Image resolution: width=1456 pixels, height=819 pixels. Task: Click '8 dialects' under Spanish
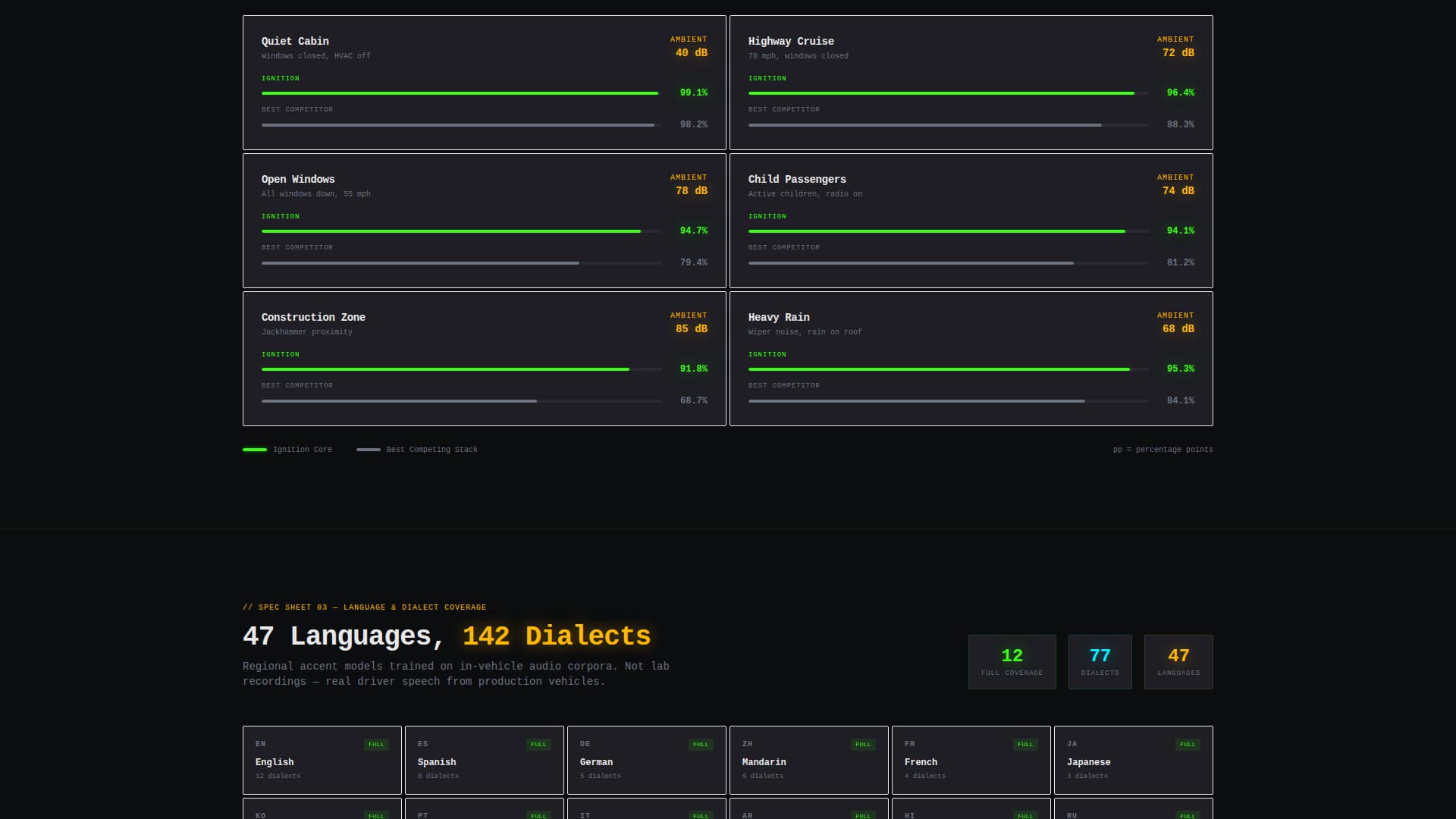click(x=438, y=777)
